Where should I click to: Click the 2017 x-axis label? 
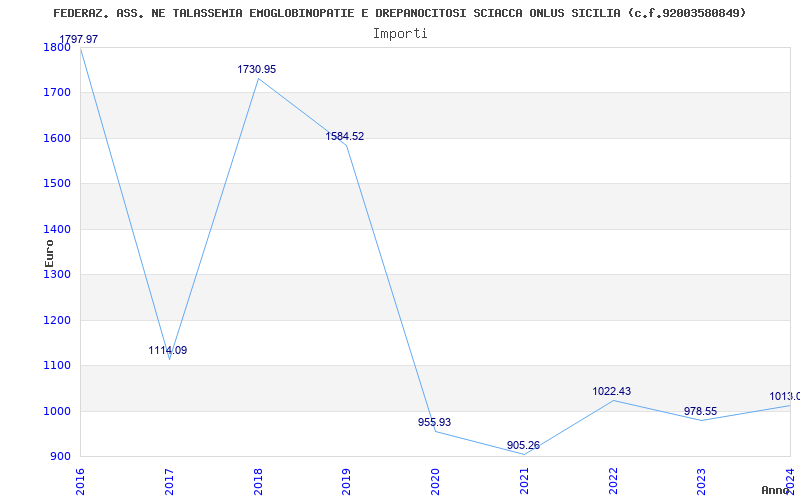pos(169,481)
